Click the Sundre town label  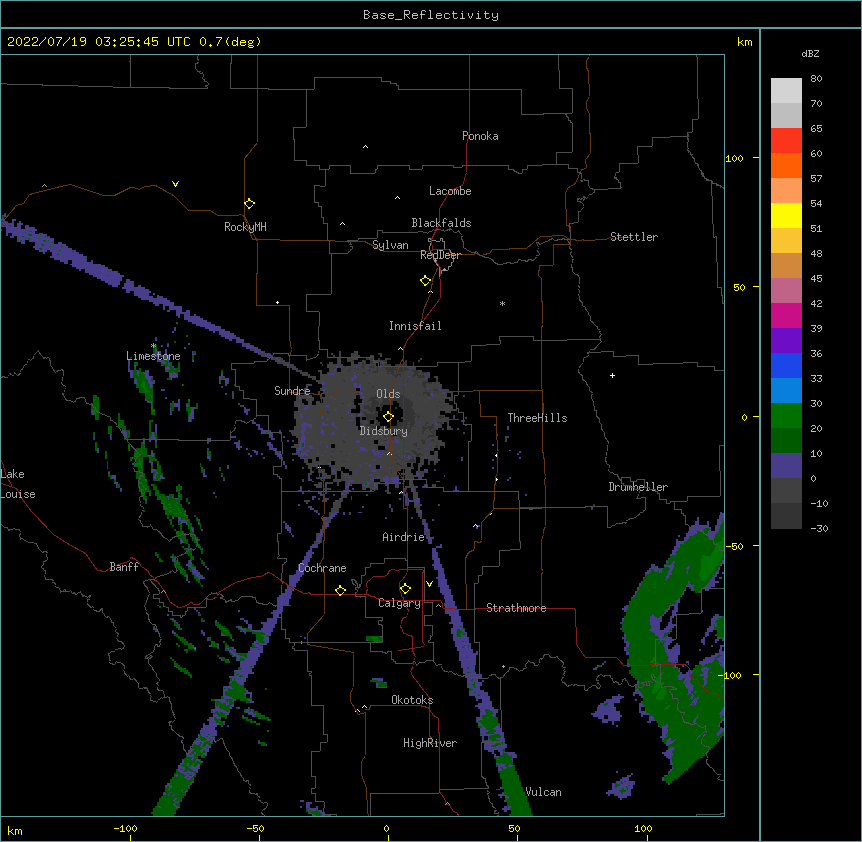pyautogui.click(x=292, y=391)
